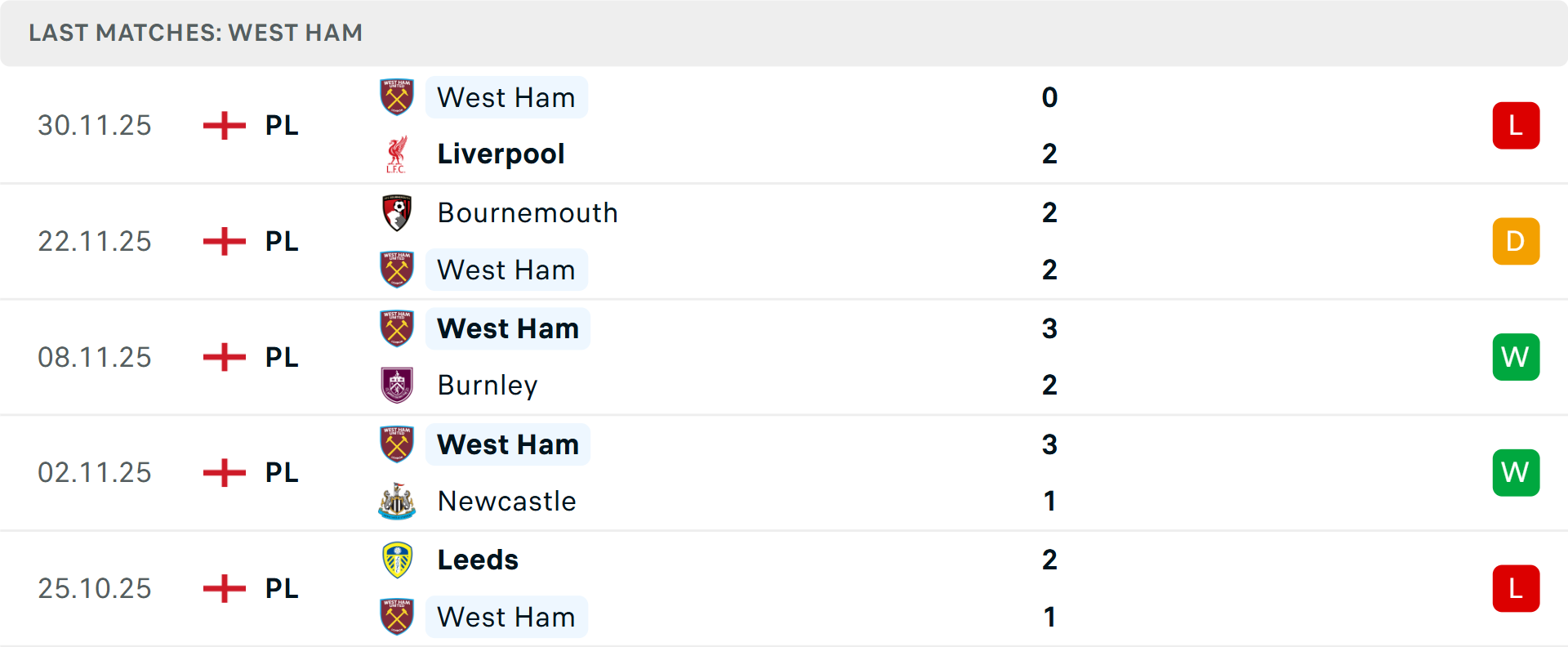This screenshot has width=1568, height=647.
Task: Click West Ham crest in Liverpool match
Action: tap(397, 97)
